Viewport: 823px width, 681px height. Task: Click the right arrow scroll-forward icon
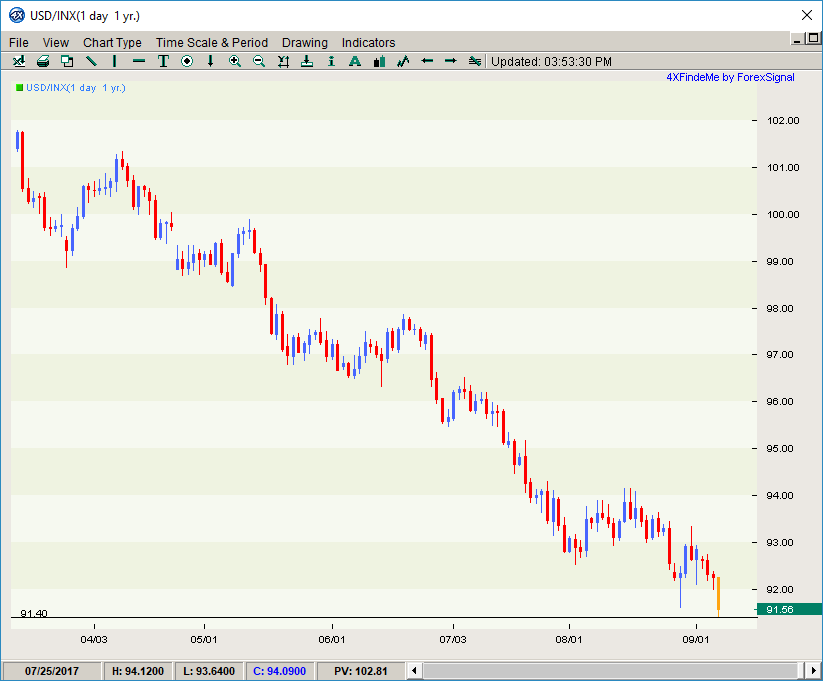click(x=450, y=61)
